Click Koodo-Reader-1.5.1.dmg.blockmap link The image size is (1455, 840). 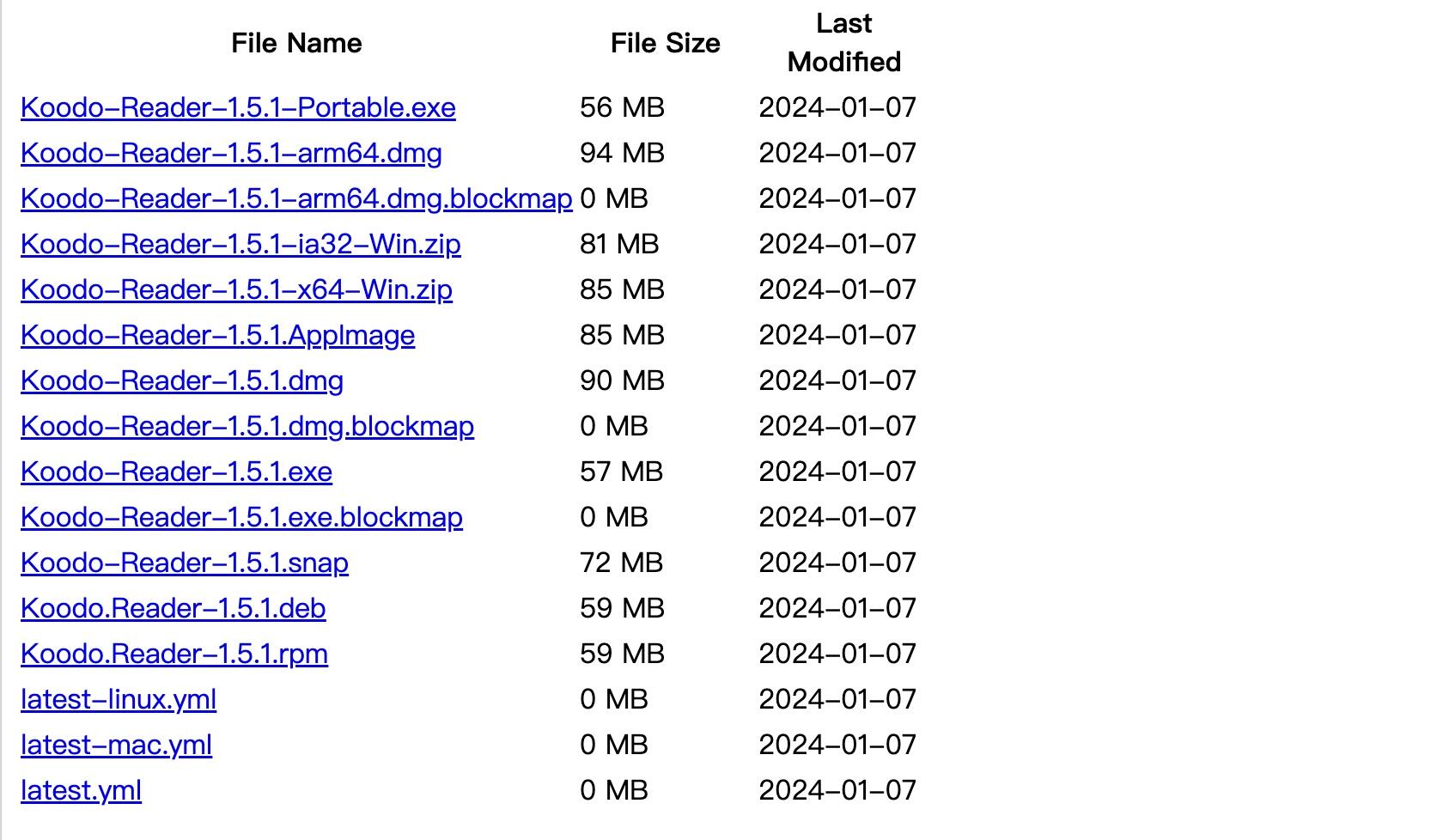click(x=247, y=426)
